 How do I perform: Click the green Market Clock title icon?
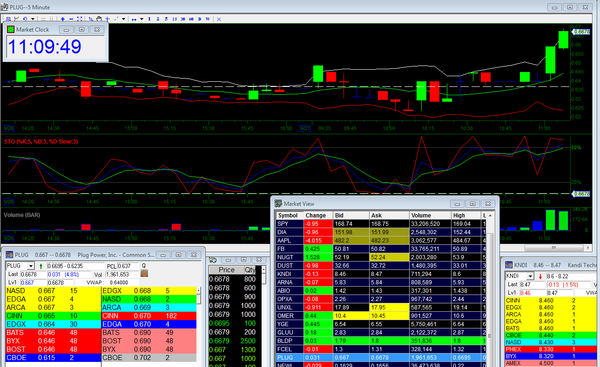11,29
